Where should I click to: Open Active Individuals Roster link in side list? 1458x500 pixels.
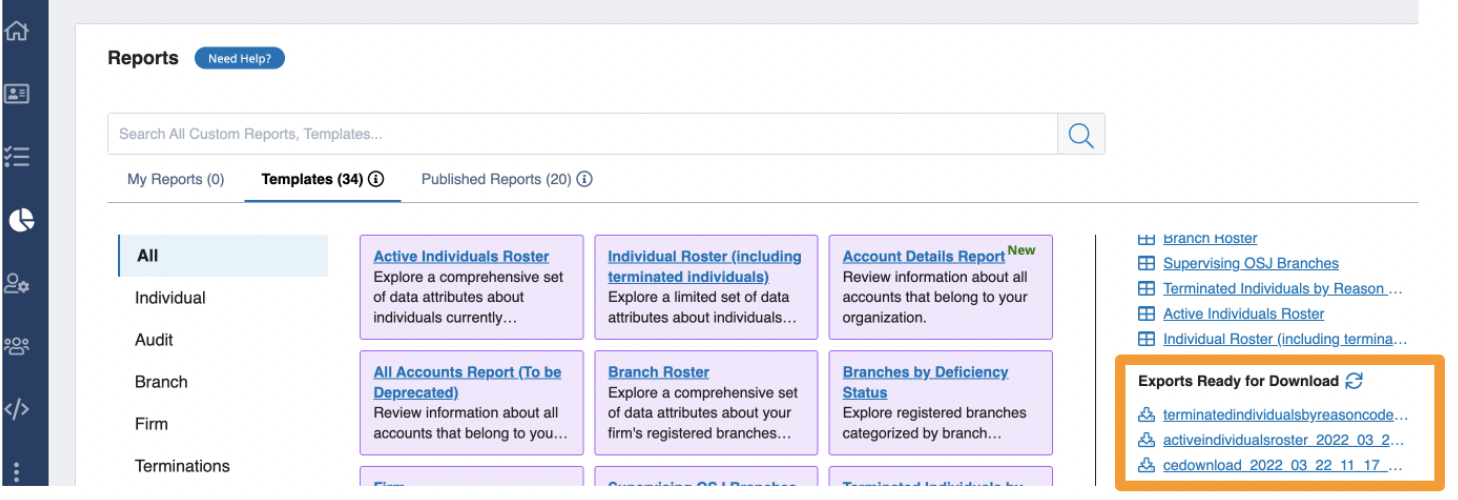point(1244,314)
